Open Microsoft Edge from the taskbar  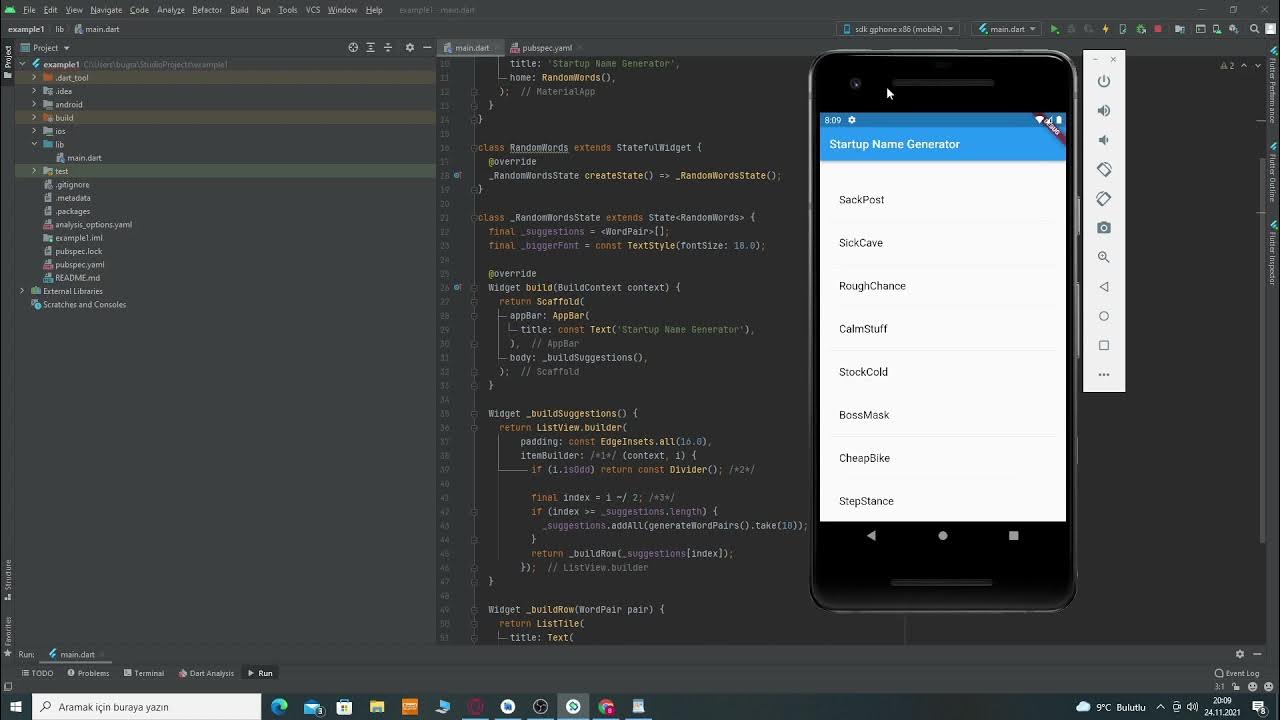click(x=279, y=707)
